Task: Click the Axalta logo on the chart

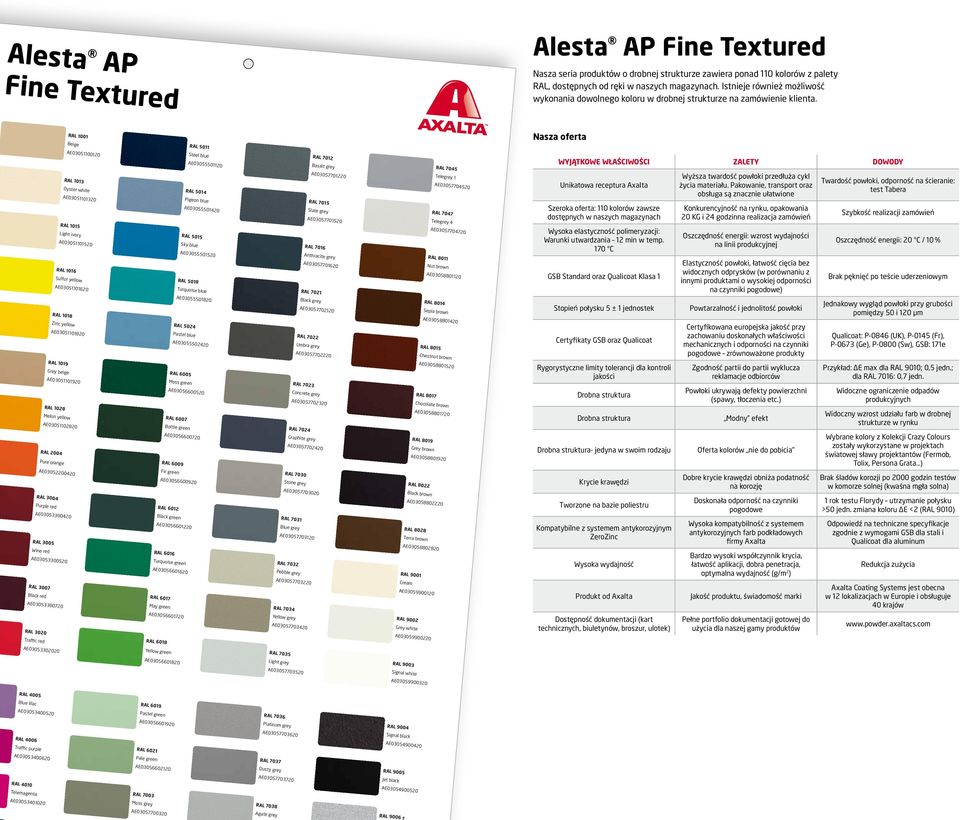Action: point(453,108)
